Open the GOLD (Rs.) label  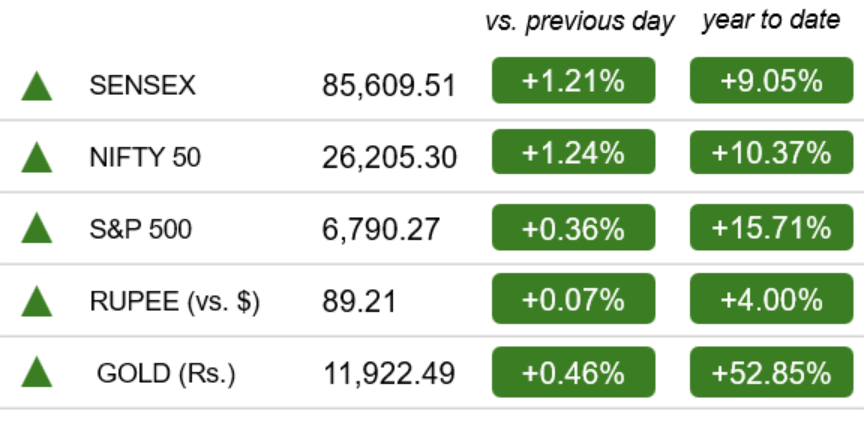(x=166, y=374)
